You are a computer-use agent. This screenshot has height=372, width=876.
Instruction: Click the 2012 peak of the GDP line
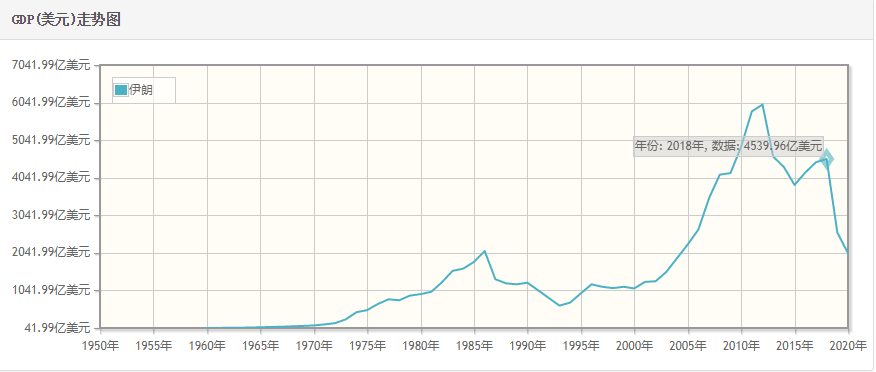click(763, 104)
